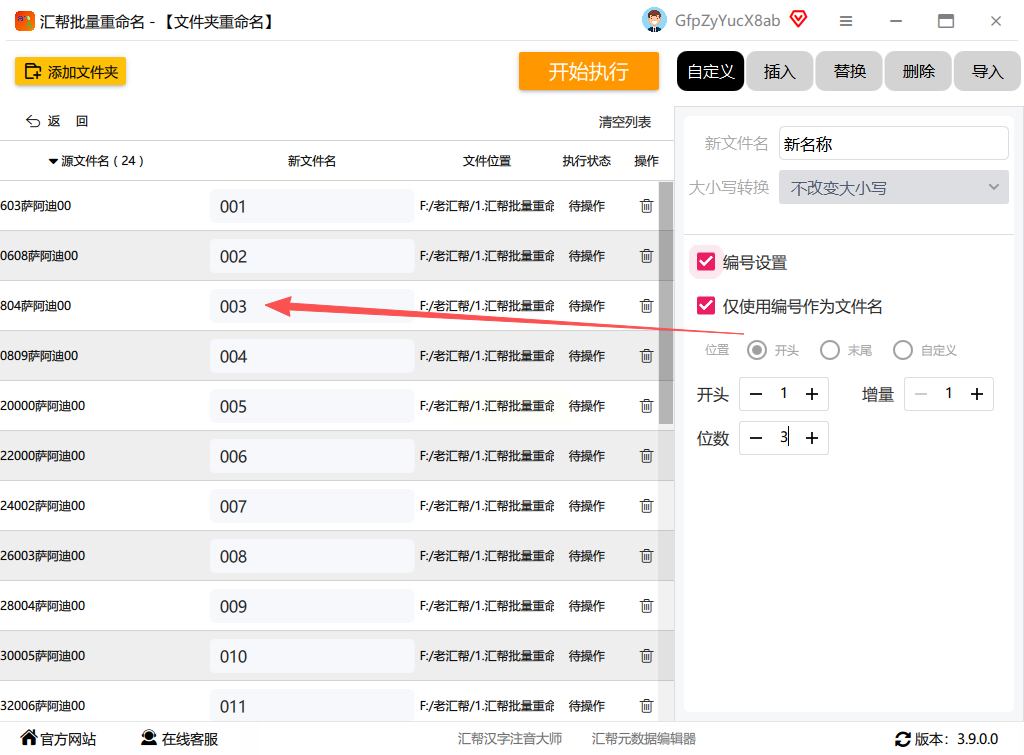Go back using the 返回 arrow

pos(33,121)
